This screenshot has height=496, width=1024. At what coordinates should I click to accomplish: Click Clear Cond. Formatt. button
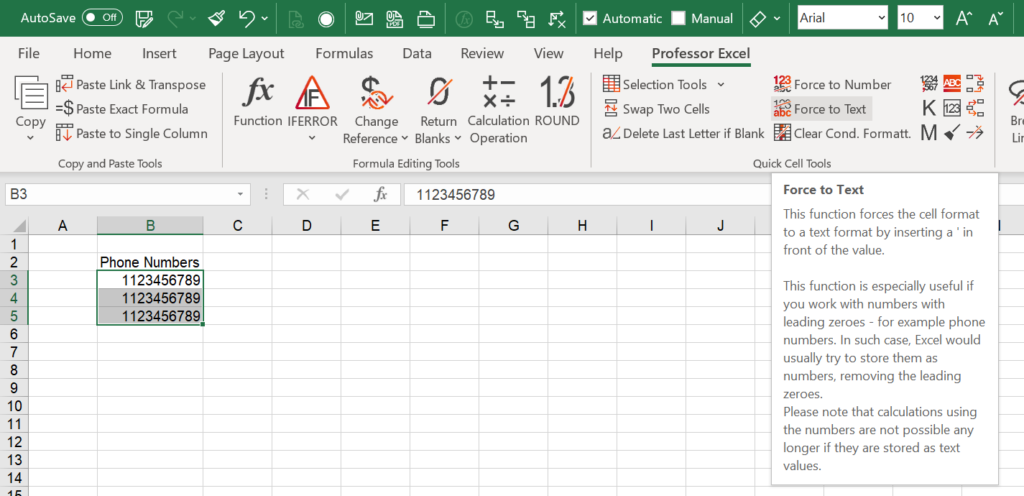[x=842, y=133]
